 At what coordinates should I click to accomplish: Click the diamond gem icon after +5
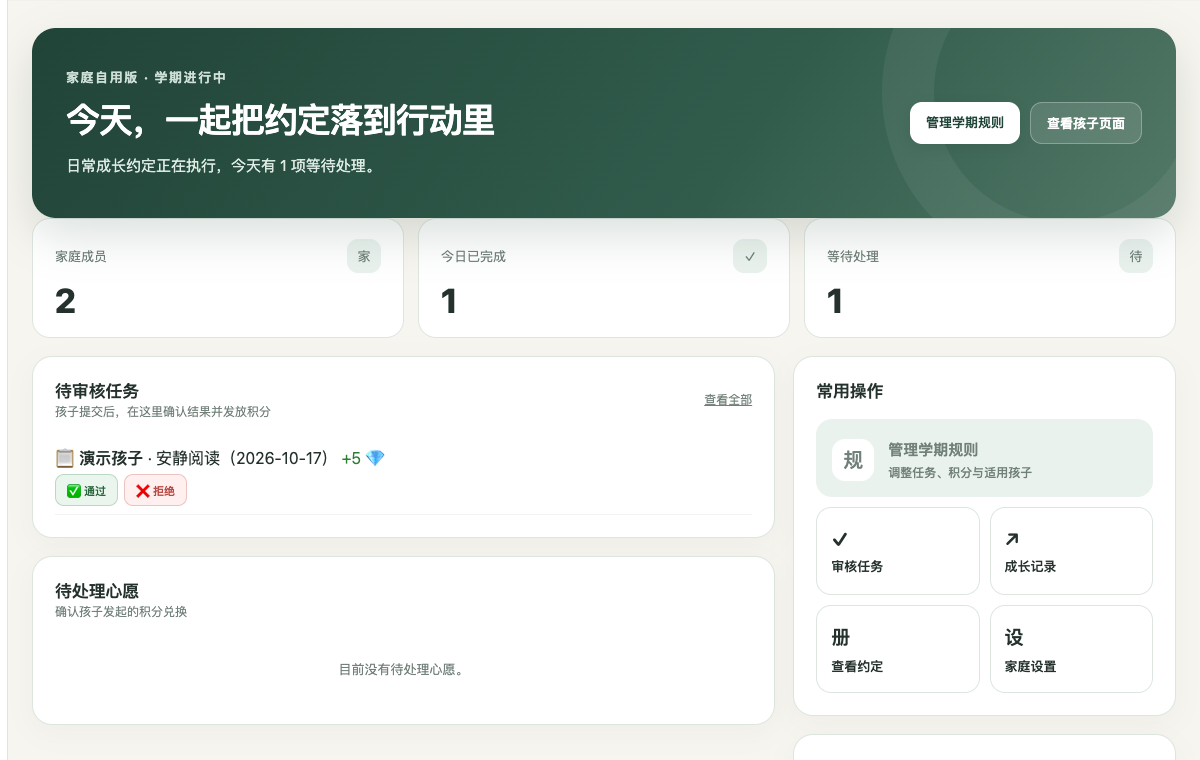[375, 458]
